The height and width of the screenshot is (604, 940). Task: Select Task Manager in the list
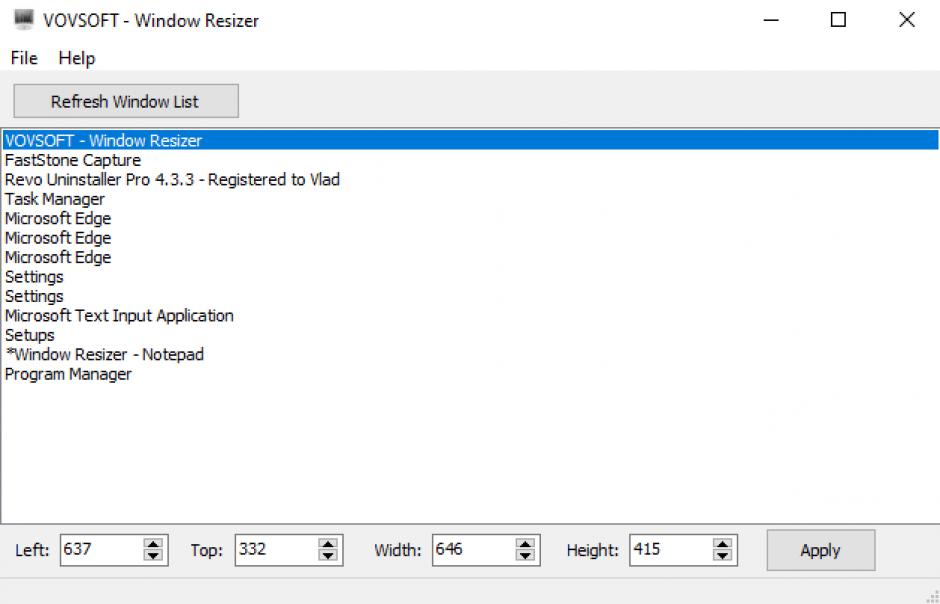[x=470, y=199]
